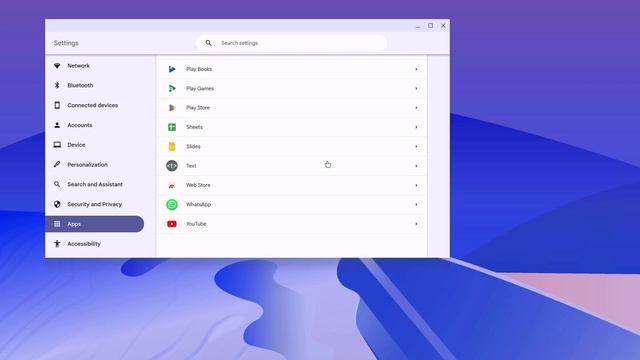Open the Bluetooth settings section
Viewport: 640px width, 360px height.
(94, 85)
